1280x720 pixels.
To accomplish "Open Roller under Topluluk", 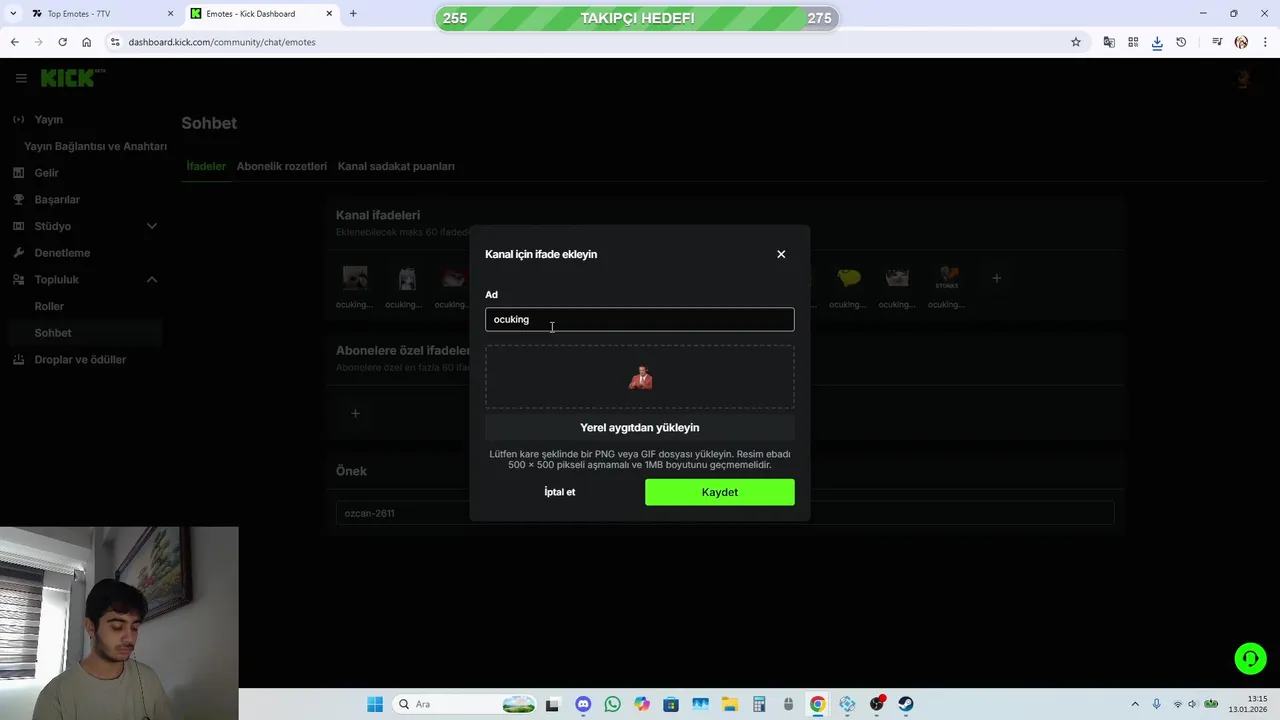I will [x=49, y=306].
